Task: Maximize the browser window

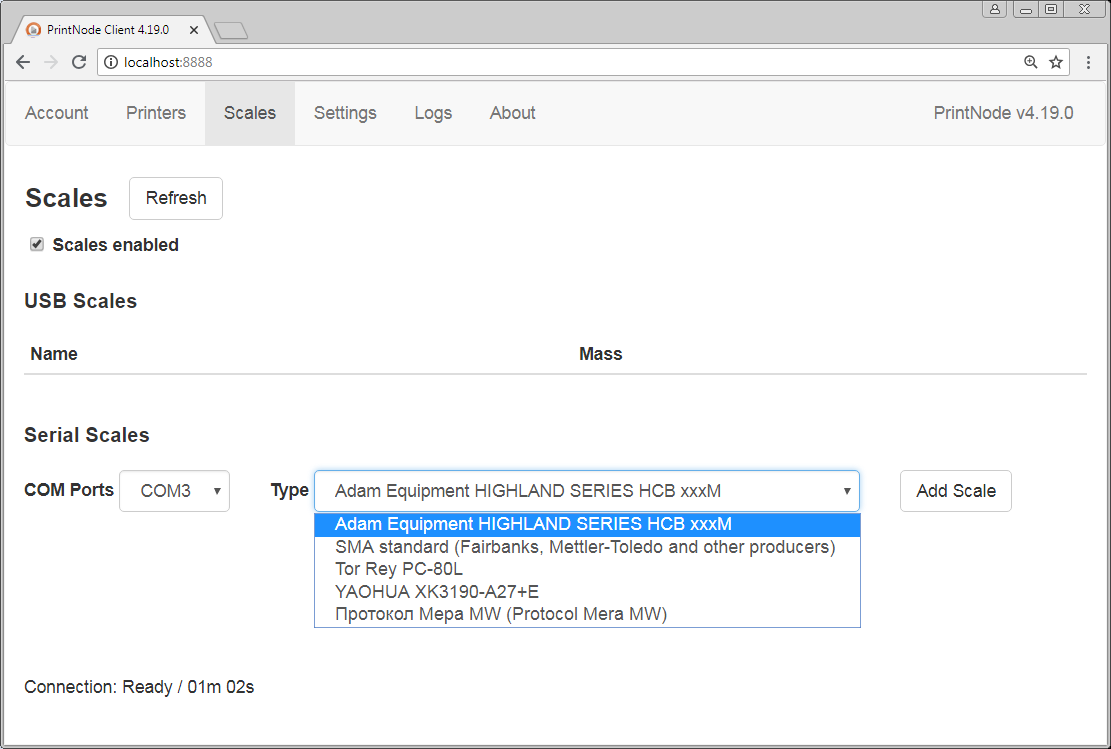Action: [1051, 9]
